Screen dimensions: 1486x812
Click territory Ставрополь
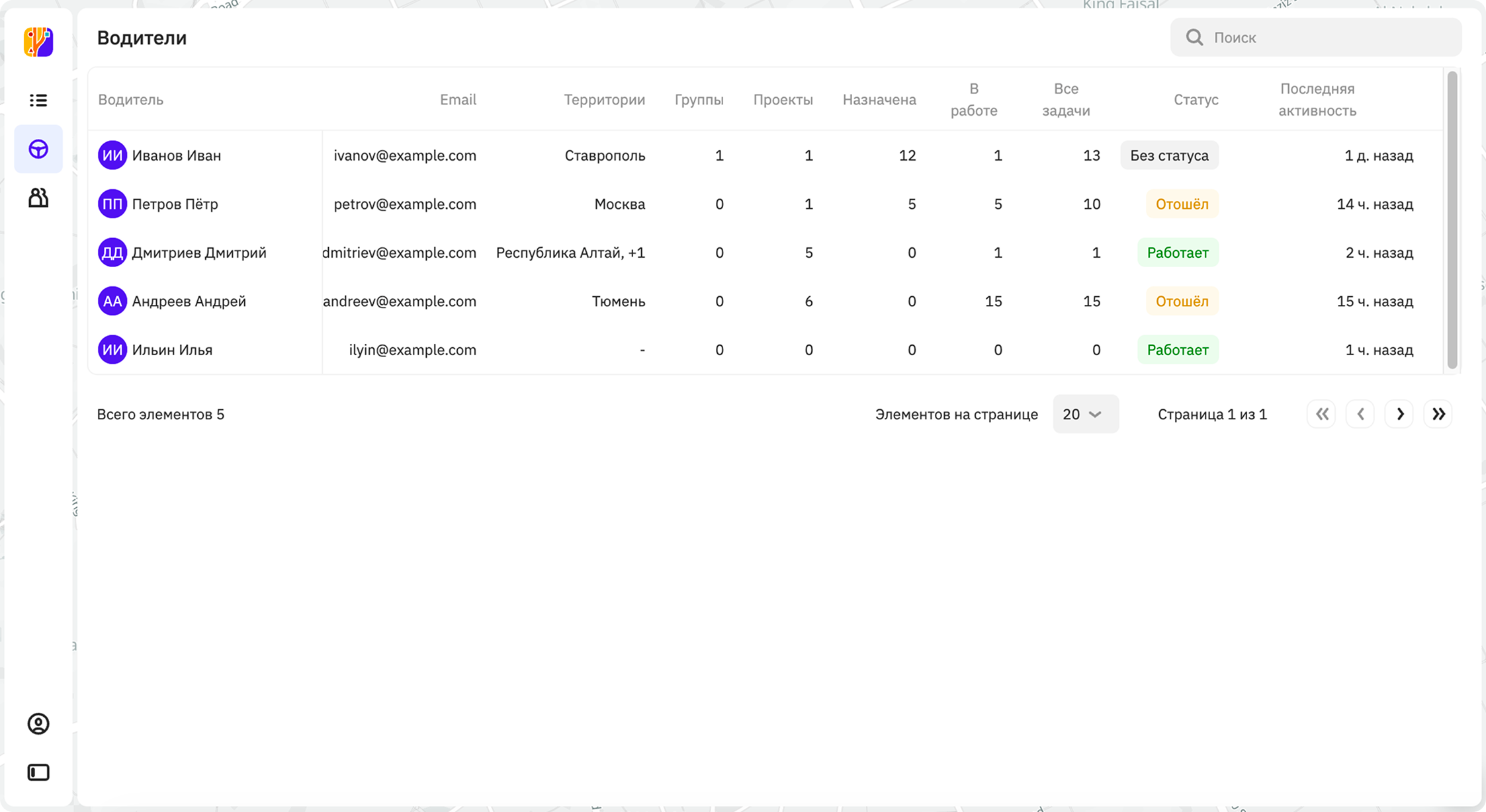click(605, 155)
